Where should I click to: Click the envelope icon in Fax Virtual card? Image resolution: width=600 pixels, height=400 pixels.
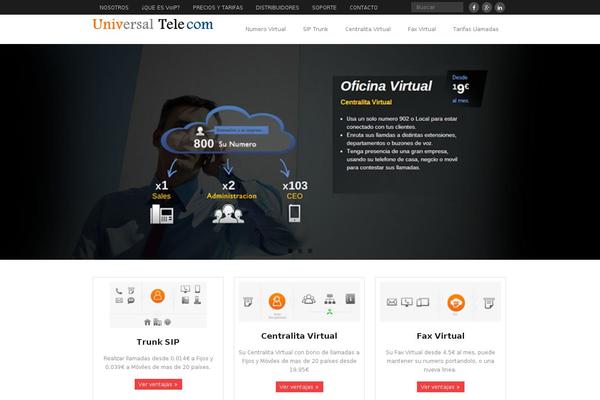(x=392, y=302)
